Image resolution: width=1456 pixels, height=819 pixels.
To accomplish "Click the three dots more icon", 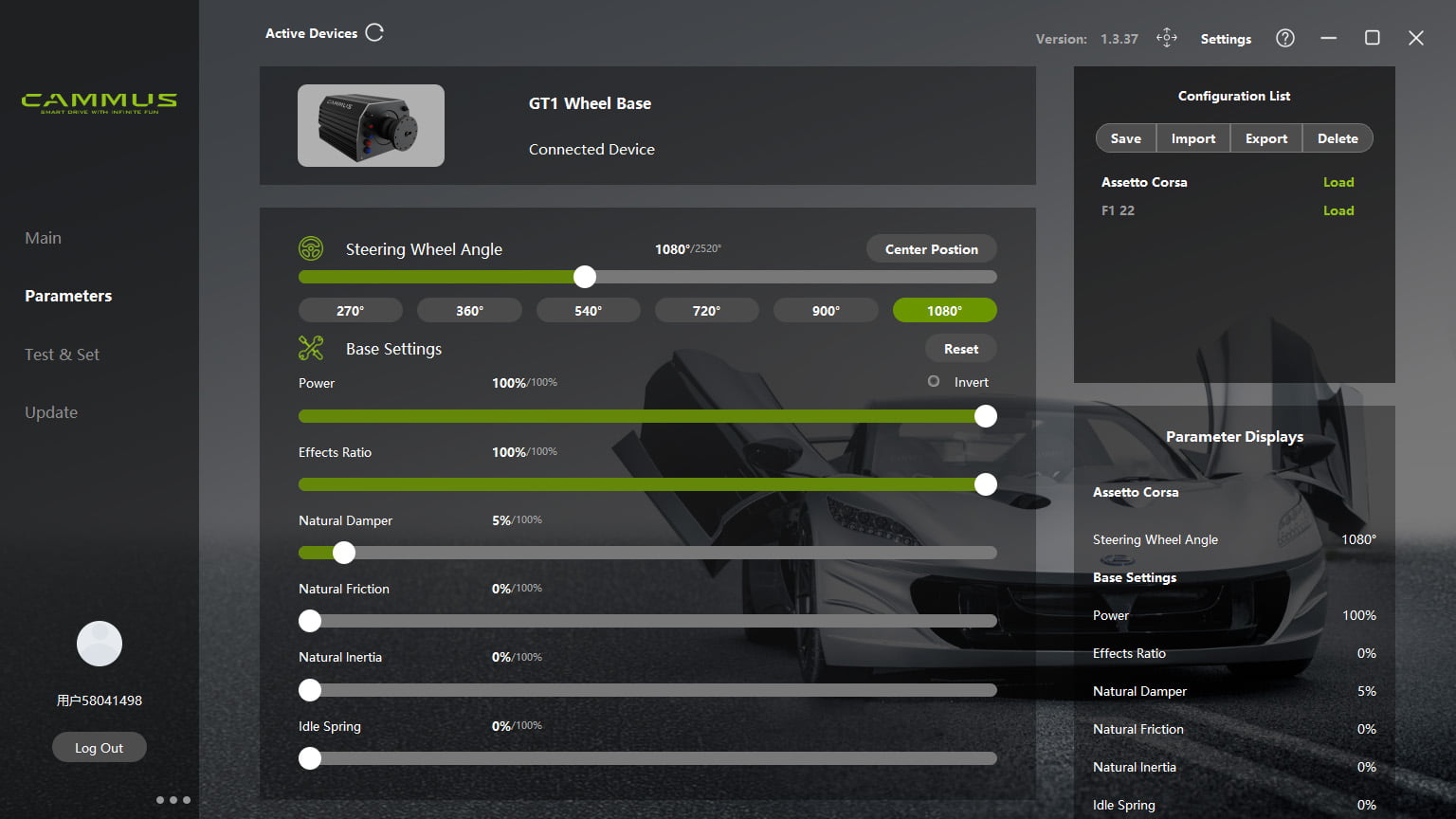I will tap(173, 800).
